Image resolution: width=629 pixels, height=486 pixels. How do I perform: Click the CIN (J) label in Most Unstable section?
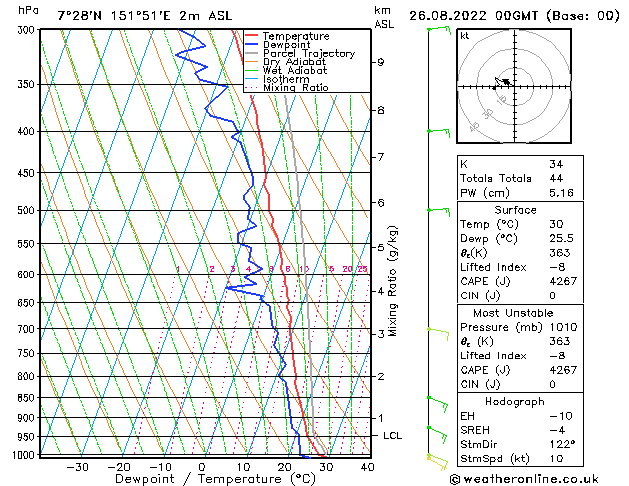coord(480,384)
